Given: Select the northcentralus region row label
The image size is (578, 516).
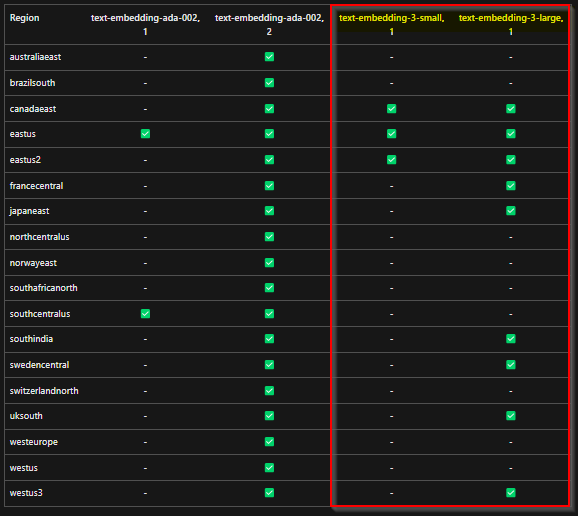Looking at the screenshot, I should pyautogui.click(x=39, y=237).
